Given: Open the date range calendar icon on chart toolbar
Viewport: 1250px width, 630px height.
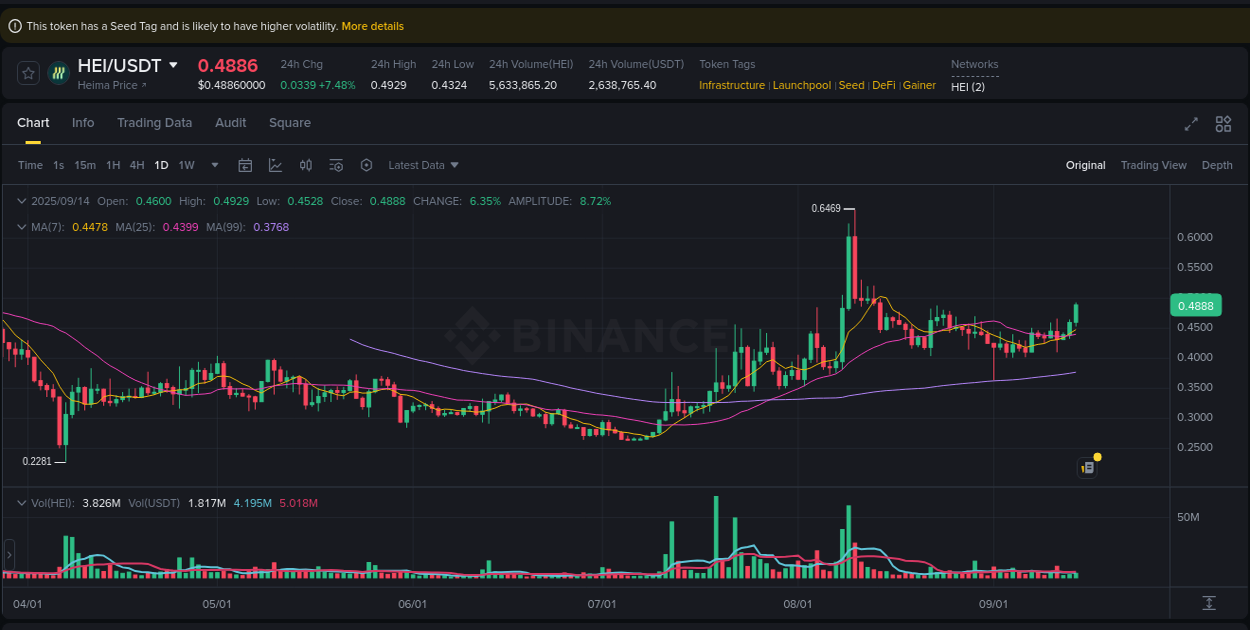Looking at the screenshot, I should (245, 165).
